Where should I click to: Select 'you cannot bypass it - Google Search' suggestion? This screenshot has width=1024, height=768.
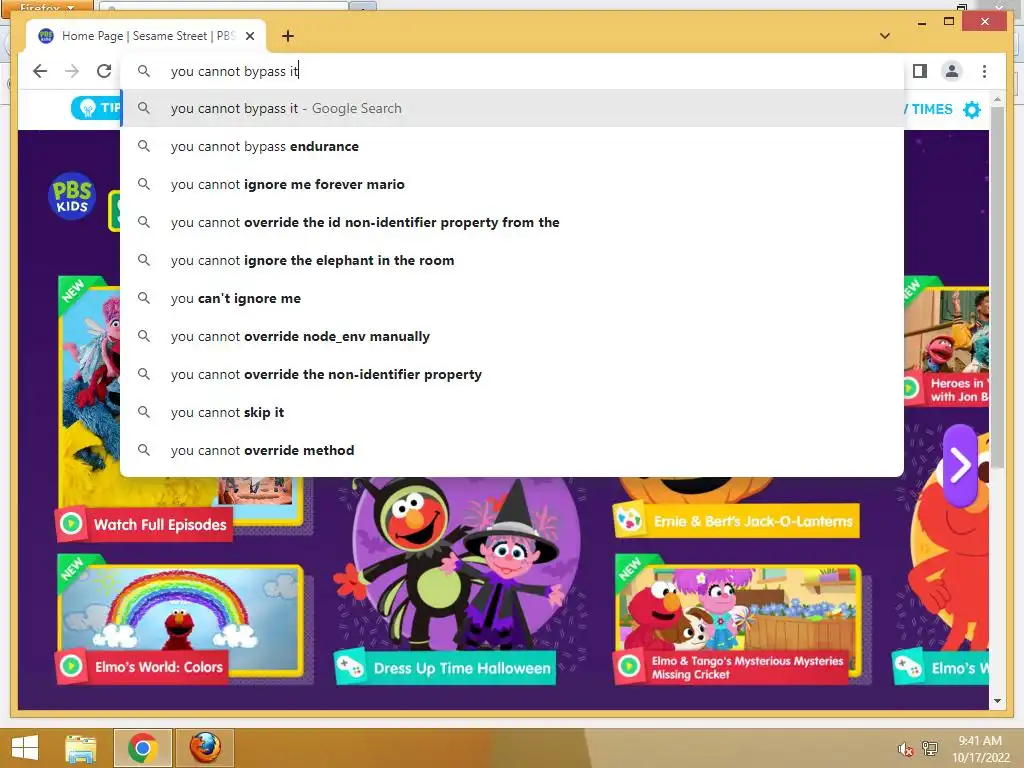(513, 108)
